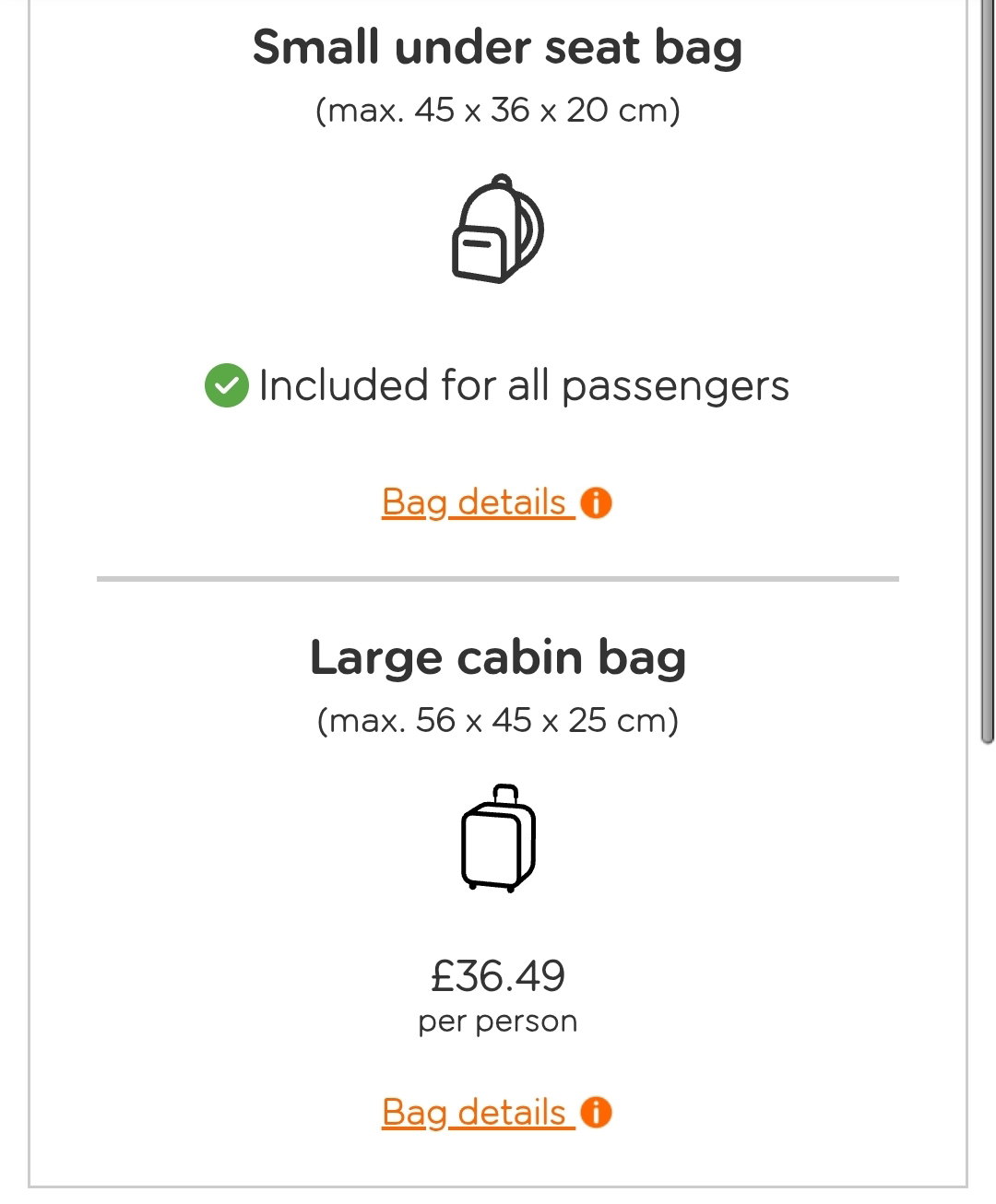Click the £36.49 price

click(x=498, y=976)
